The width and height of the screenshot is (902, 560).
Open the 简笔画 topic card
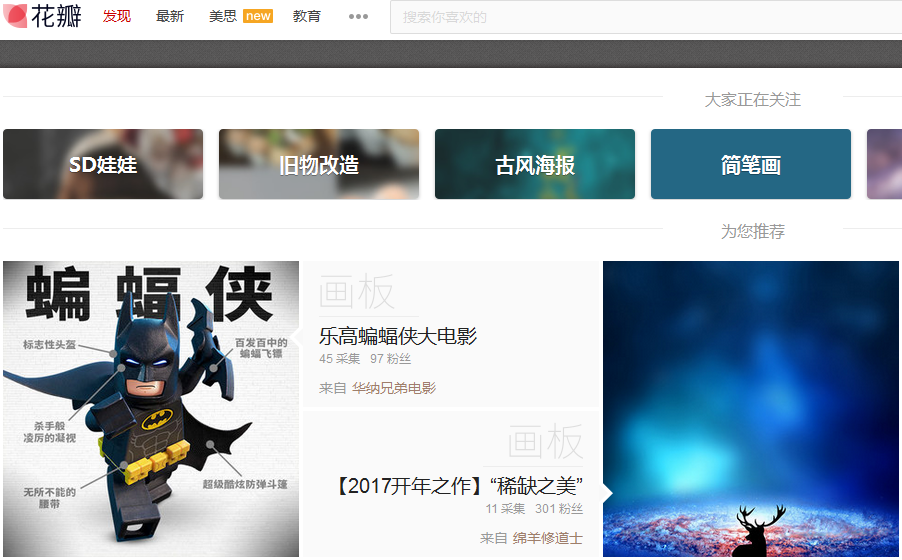(751, 164)
